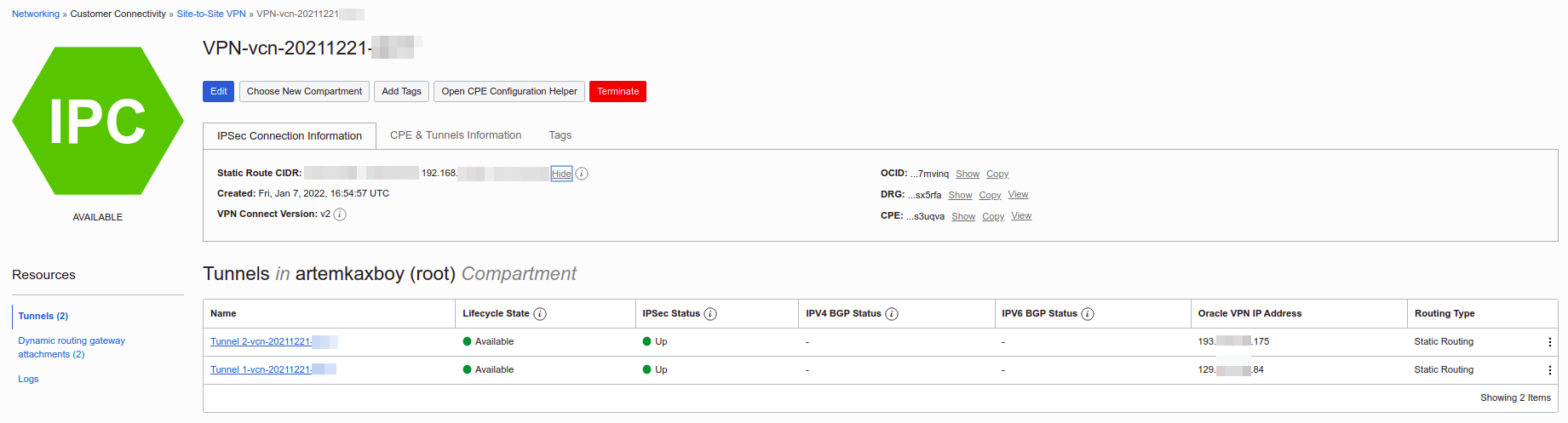Select Tunnels (2) in Resources

[43, 316]
